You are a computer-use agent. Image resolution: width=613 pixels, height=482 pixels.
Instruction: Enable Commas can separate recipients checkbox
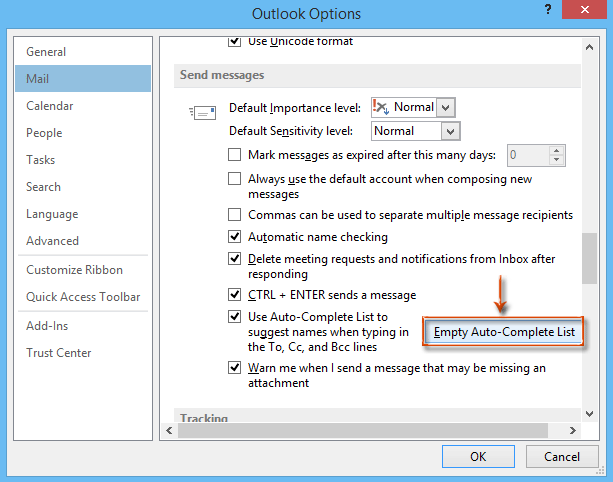[234, 215]
